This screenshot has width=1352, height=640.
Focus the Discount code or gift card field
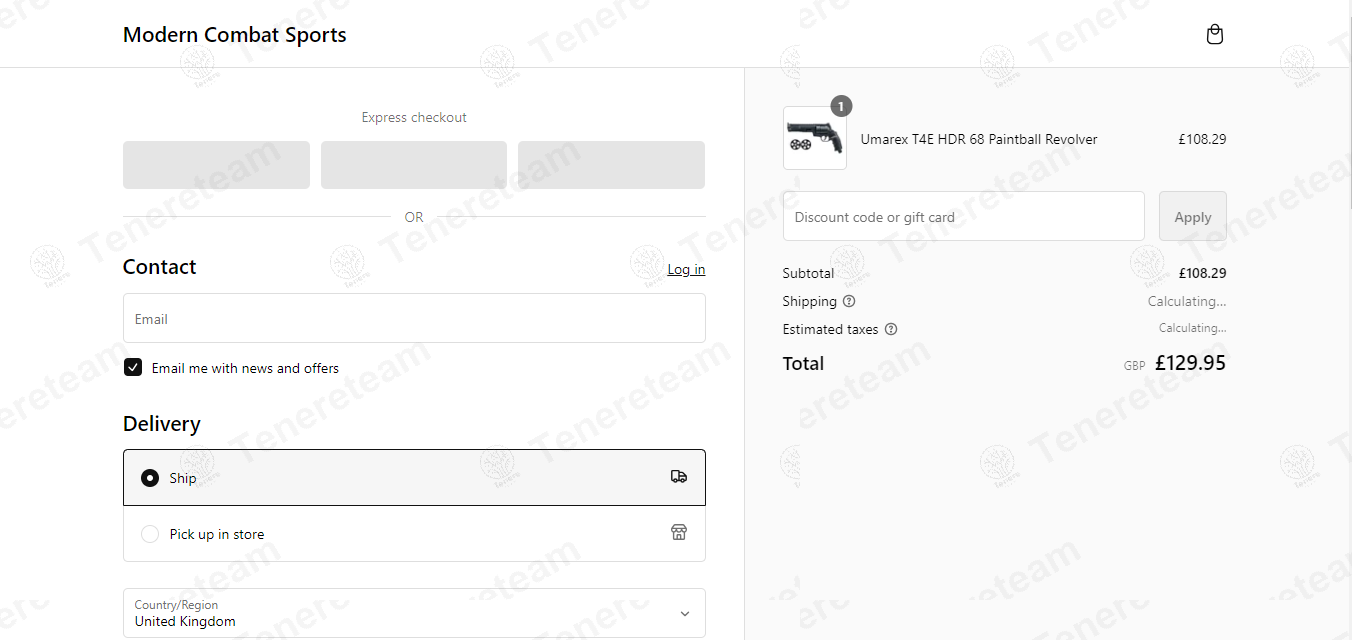(x=964, y=216)
